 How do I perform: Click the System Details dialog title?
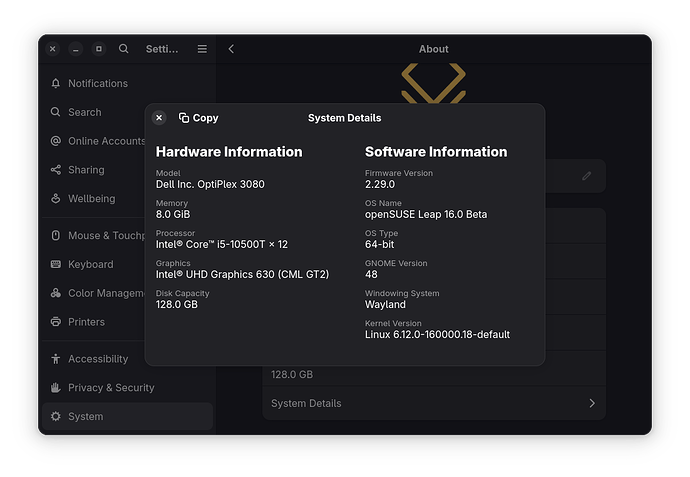point(345,118)
